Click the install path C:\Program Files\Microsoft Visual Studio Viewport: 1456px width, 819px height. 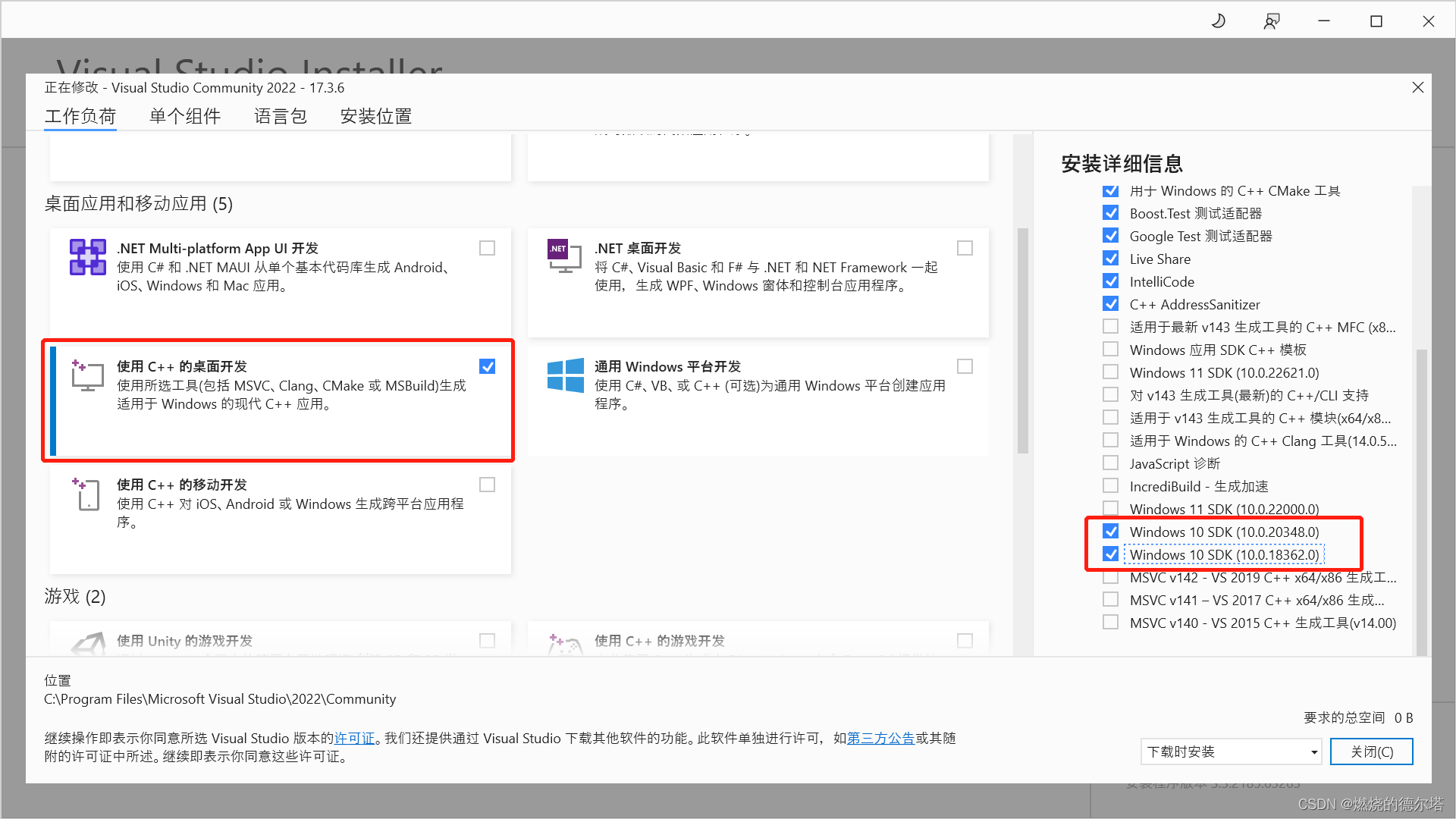click(220, 699)
